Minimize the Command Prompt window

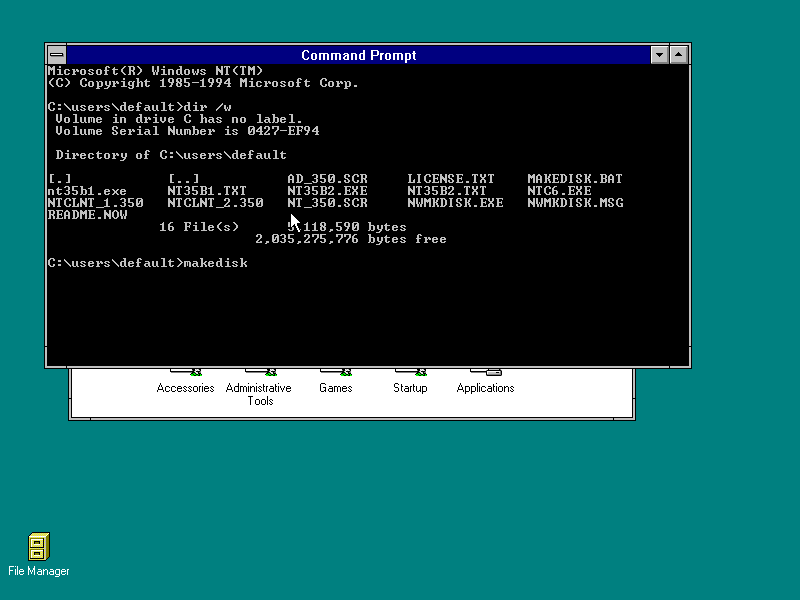pyautogui.click(x=659, y=55)
